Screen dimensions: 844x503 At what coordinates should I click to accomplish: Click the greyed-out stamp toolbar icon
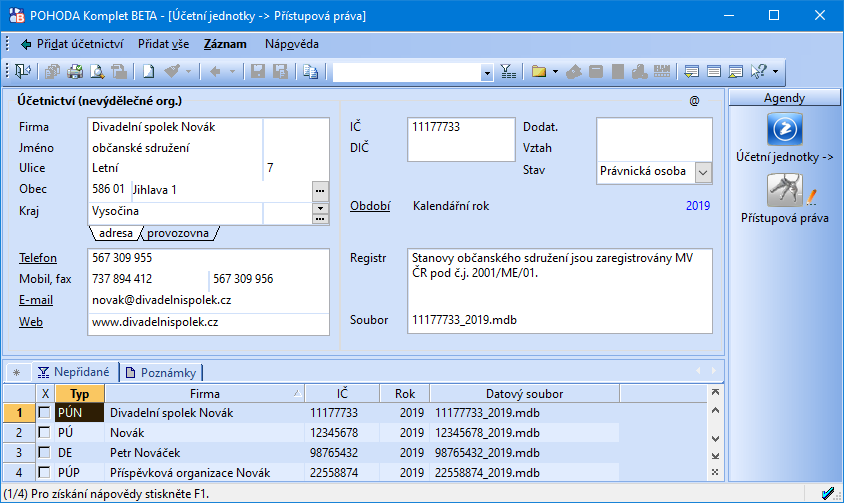[639, 72]
